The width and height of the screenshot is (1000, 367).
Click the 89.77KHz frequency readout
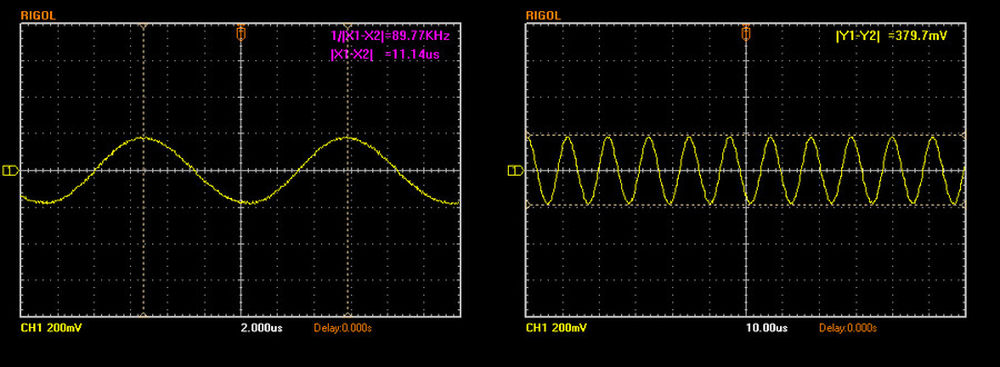[394, 36]
